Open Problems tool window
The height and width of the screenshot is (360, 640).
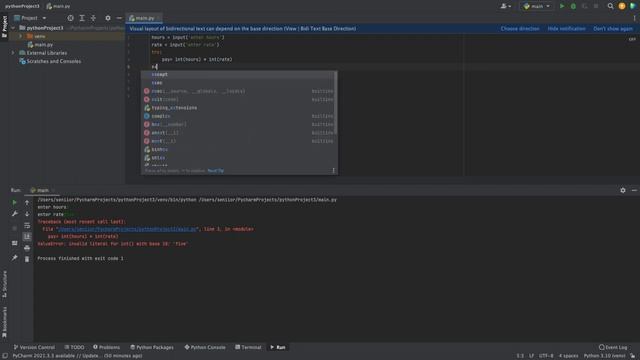(106, 347)
